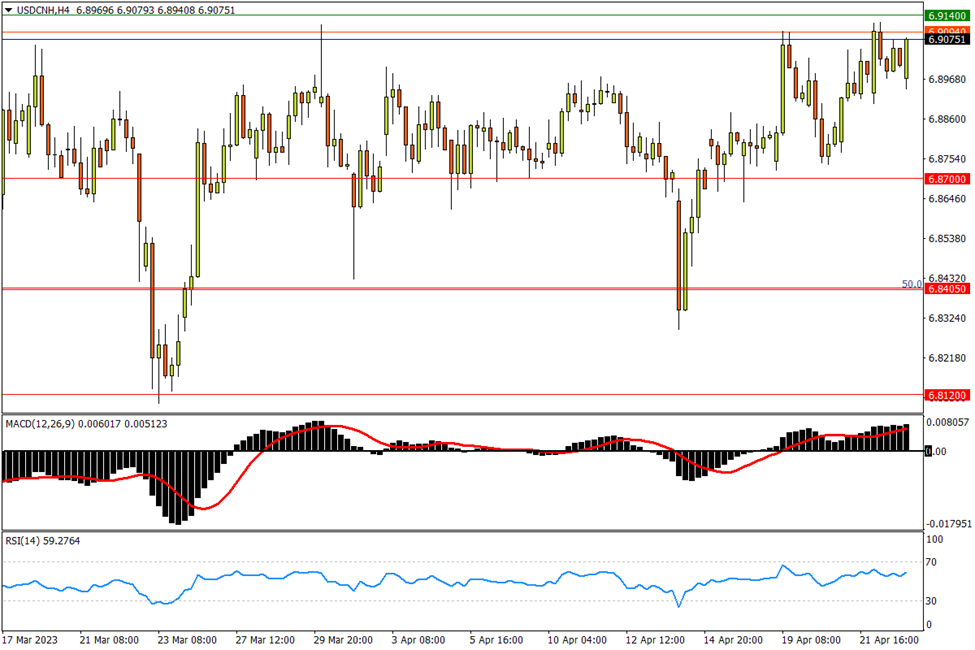The image size is (975, 650).
Task: Click the USDCNH,H4 symbol title
Action: [x=43, y=9]
